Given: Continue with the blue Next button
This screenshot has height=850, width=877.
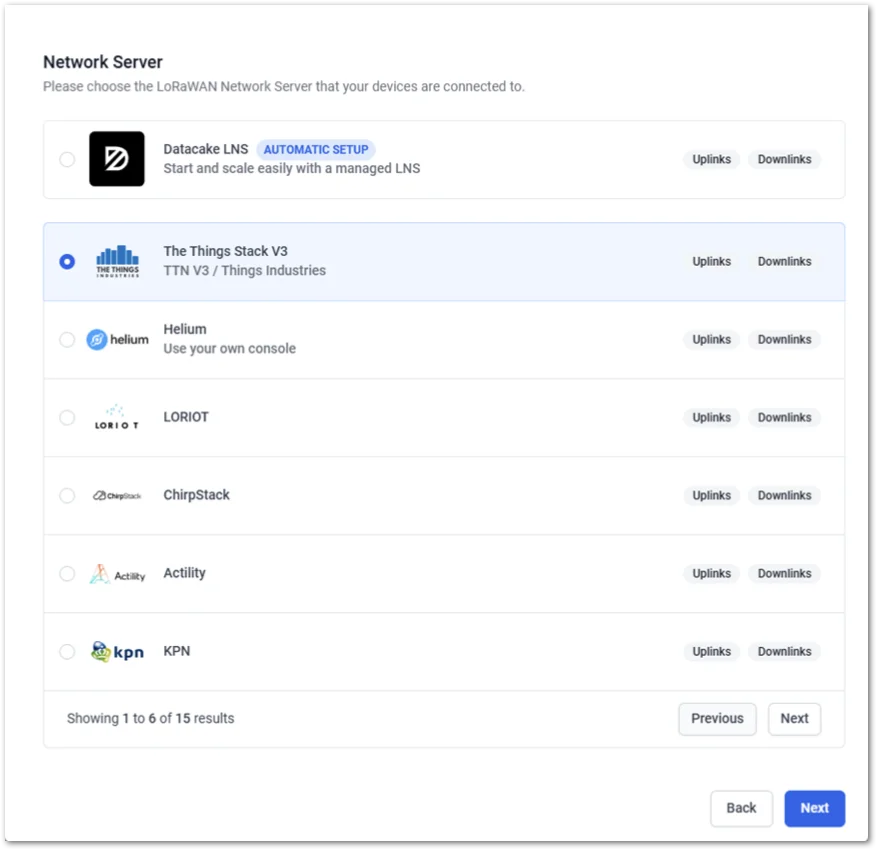Looking at the screenshot, I should click(x=814, y=808).
